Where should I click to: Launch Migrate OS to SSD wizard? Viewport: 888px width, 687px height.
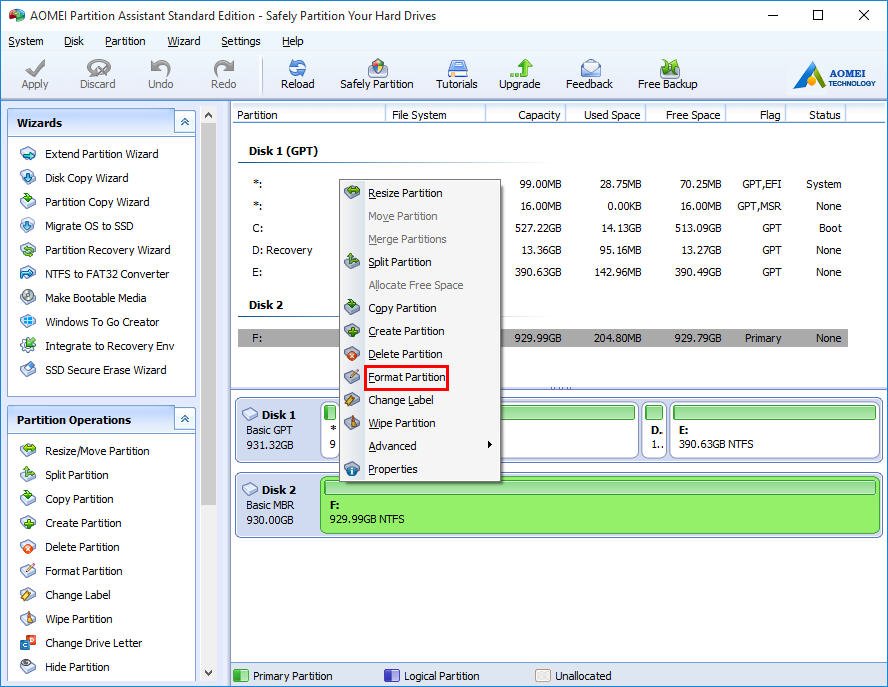[76, 226]
